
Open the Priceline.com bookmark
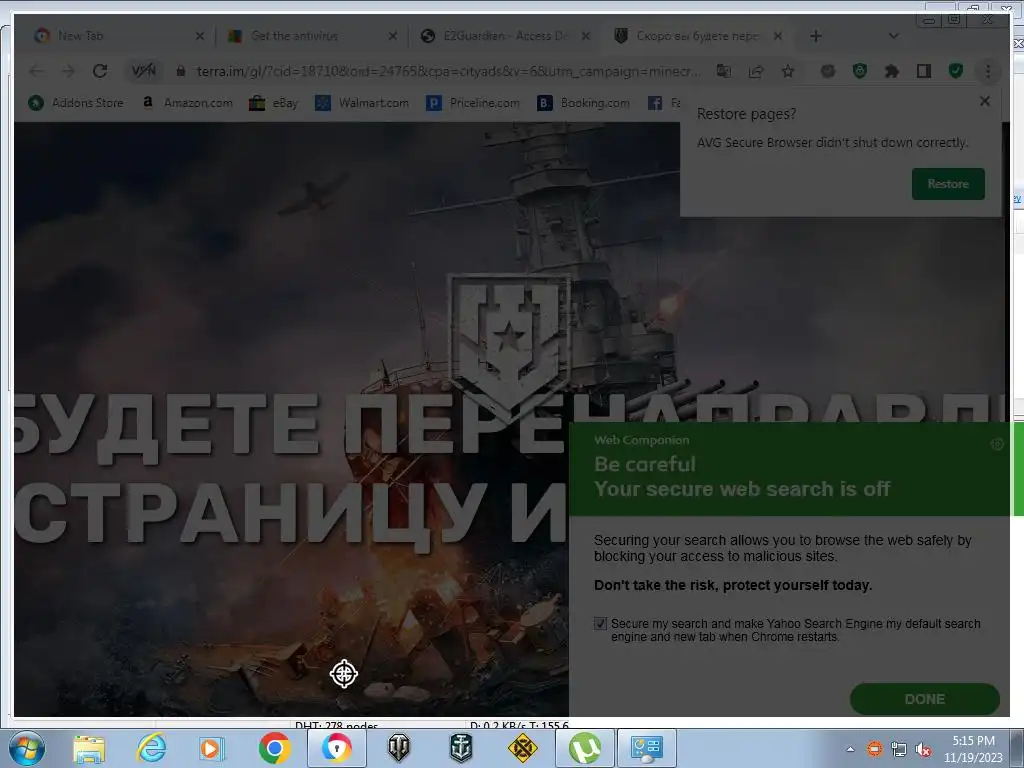pyautogui.click(x=472, y=103)
